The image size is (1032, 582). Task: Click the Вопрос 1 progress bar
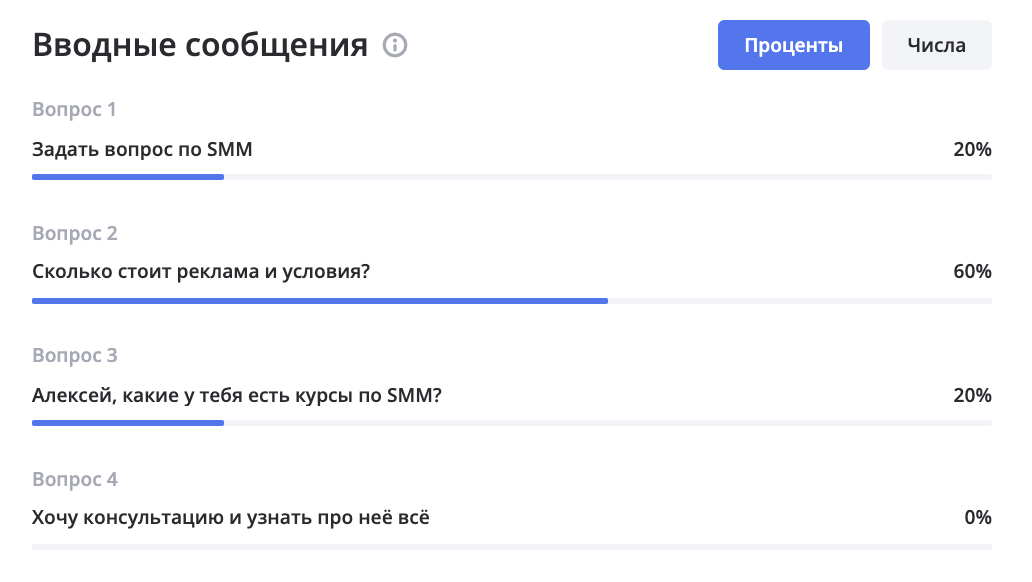coord(512,177)
